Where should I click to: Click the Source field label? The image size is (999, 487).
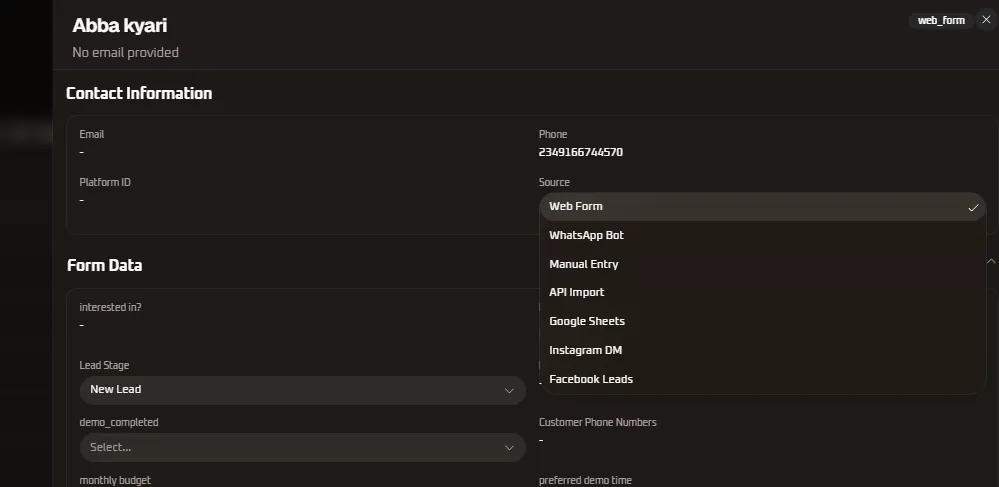554,182
